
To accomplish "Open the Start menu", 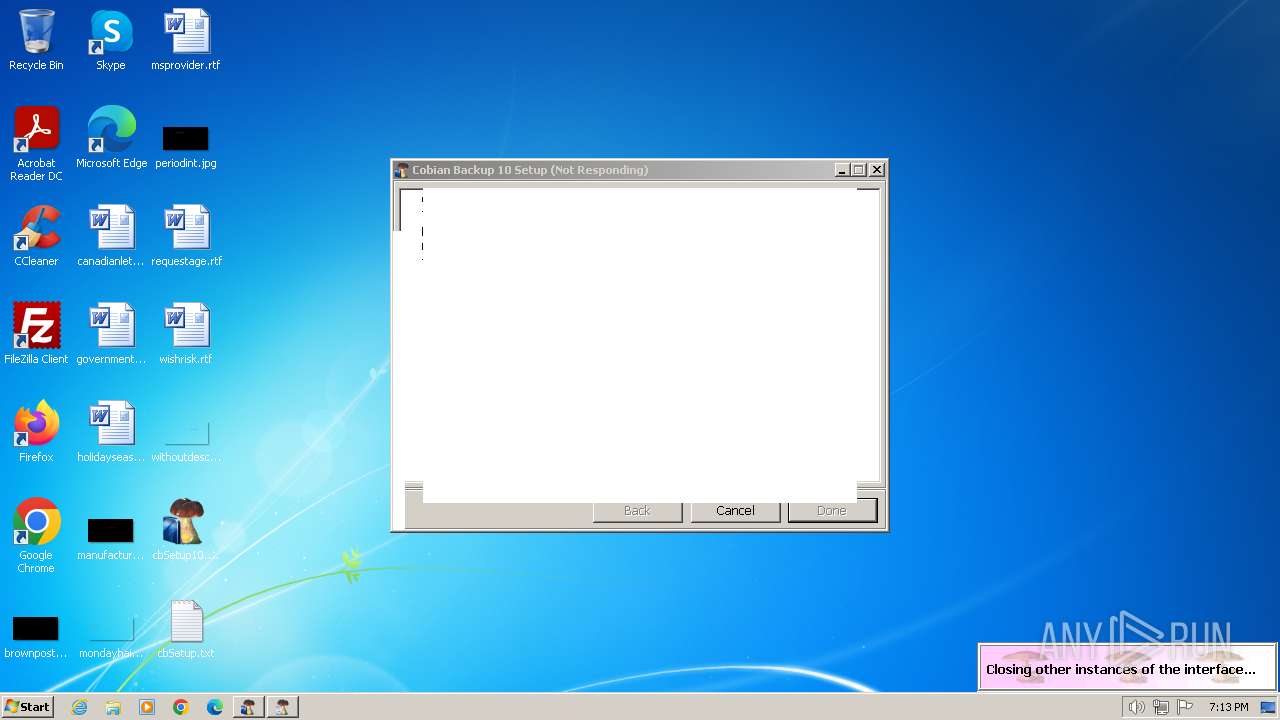I will pyautogui.click(x=28, y=707).
